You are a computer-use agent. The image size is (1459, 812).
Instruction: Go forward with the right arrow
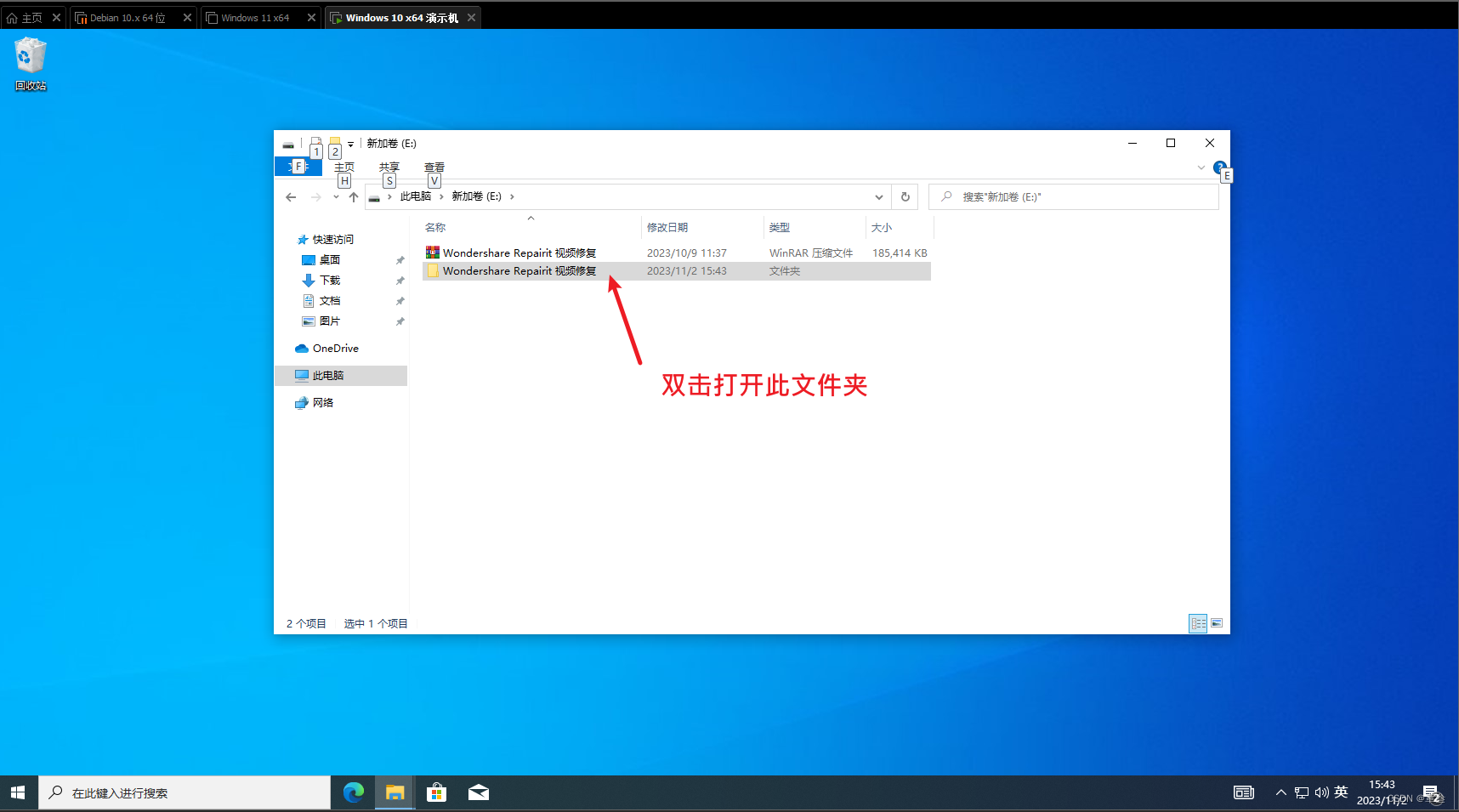click(316, 197)
